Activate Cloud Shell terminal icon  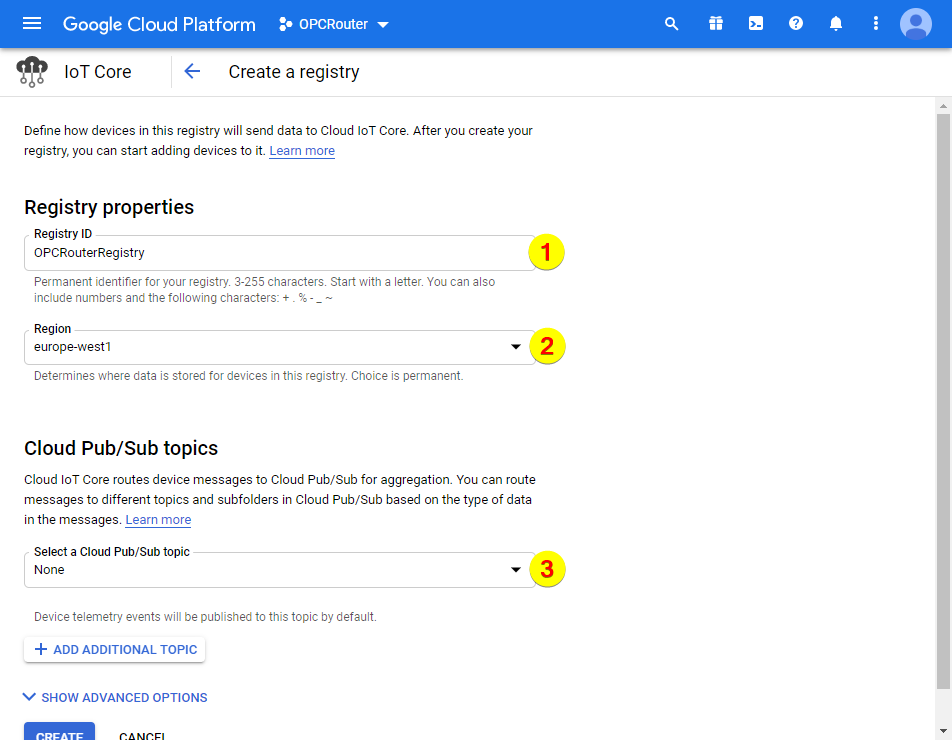coord(756,24)
